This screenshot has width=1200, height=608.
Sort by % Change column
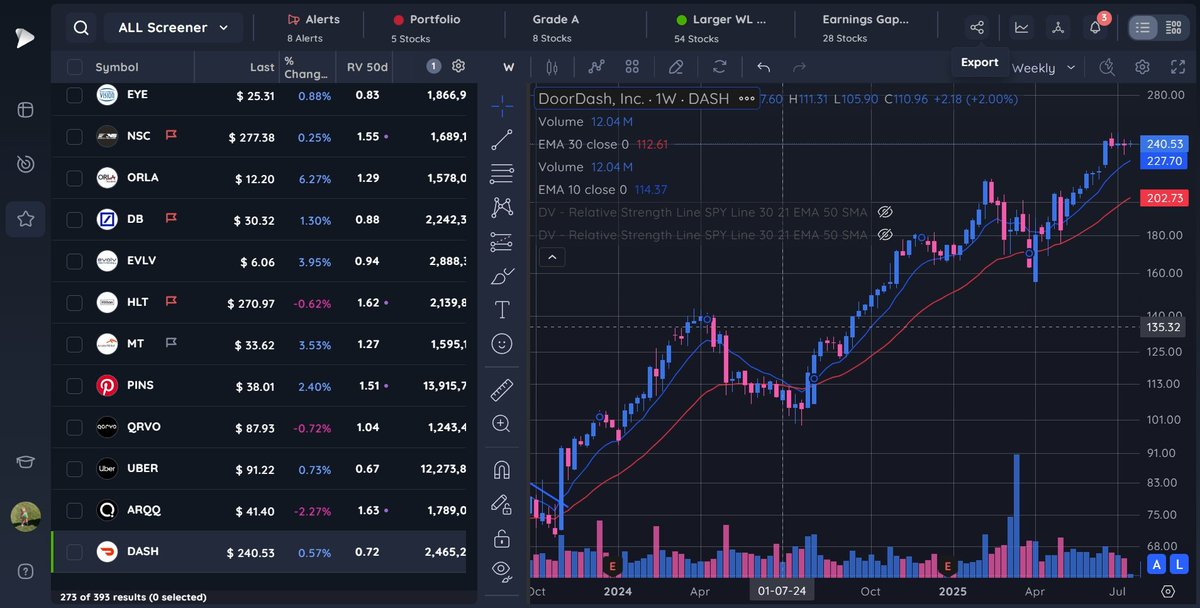click(305, 67)
